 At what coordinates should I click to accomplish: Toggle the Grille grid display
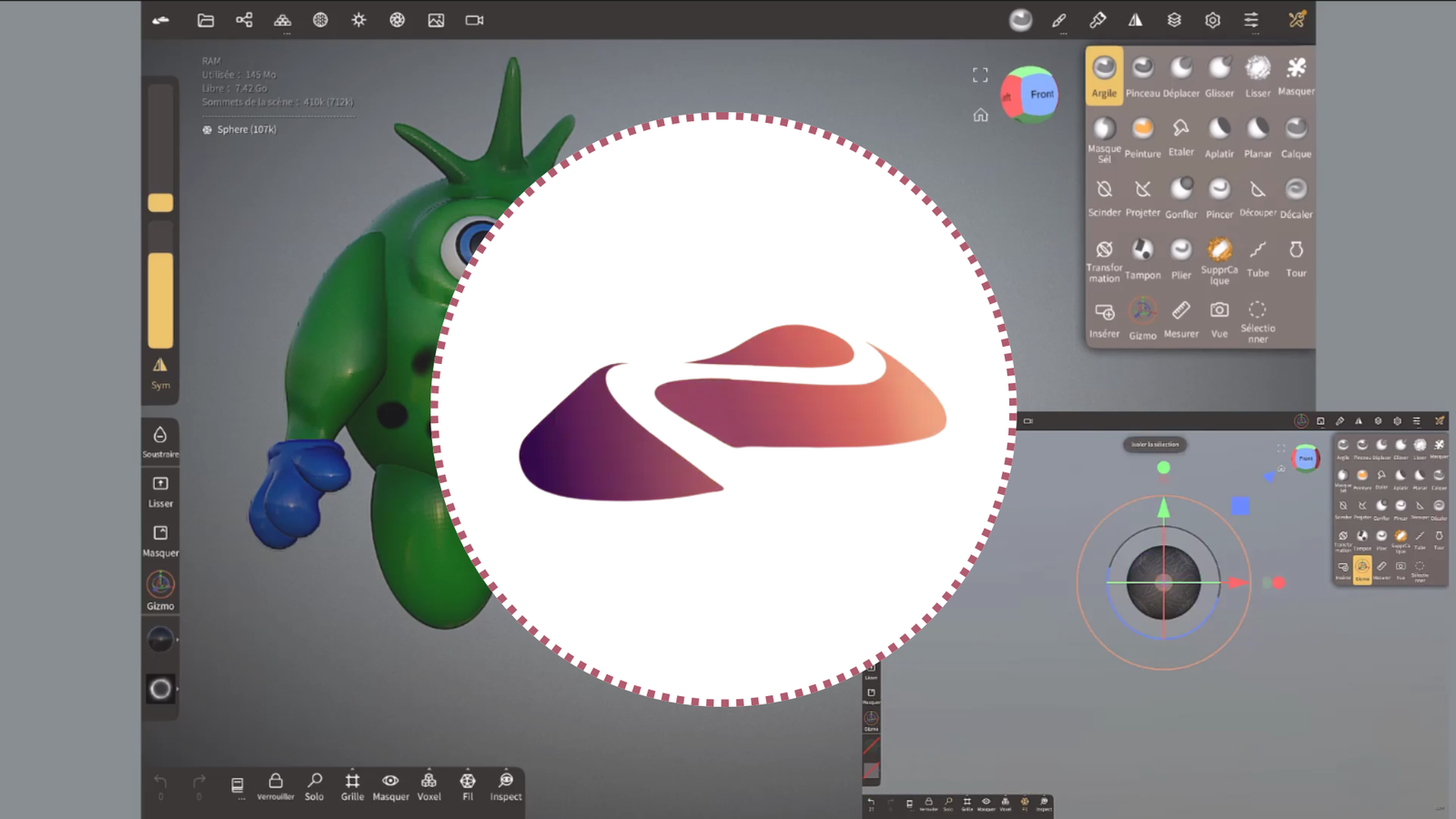[352, 786]
